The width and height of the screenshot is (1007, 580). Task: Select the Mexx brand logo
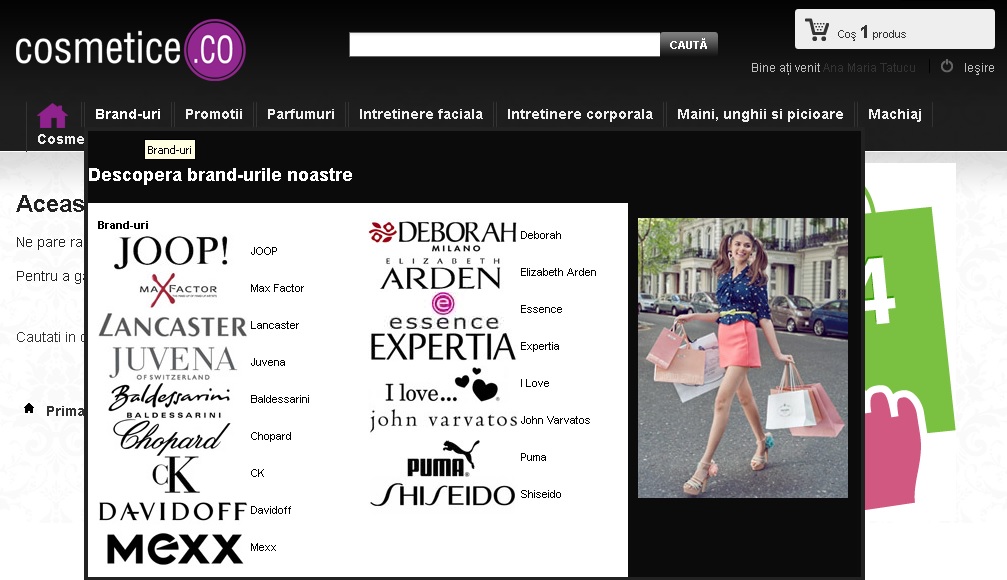point(175,549)
